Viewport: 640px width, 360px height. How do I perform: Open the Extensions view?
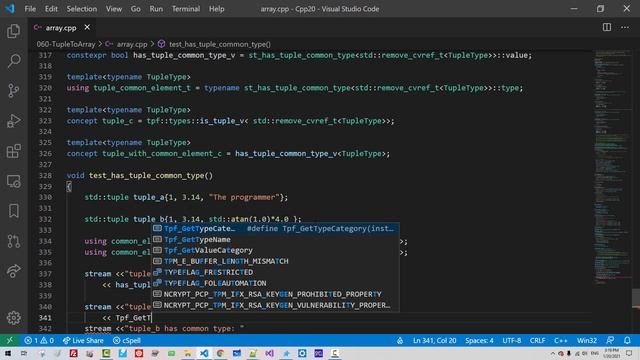pos(13,151)
